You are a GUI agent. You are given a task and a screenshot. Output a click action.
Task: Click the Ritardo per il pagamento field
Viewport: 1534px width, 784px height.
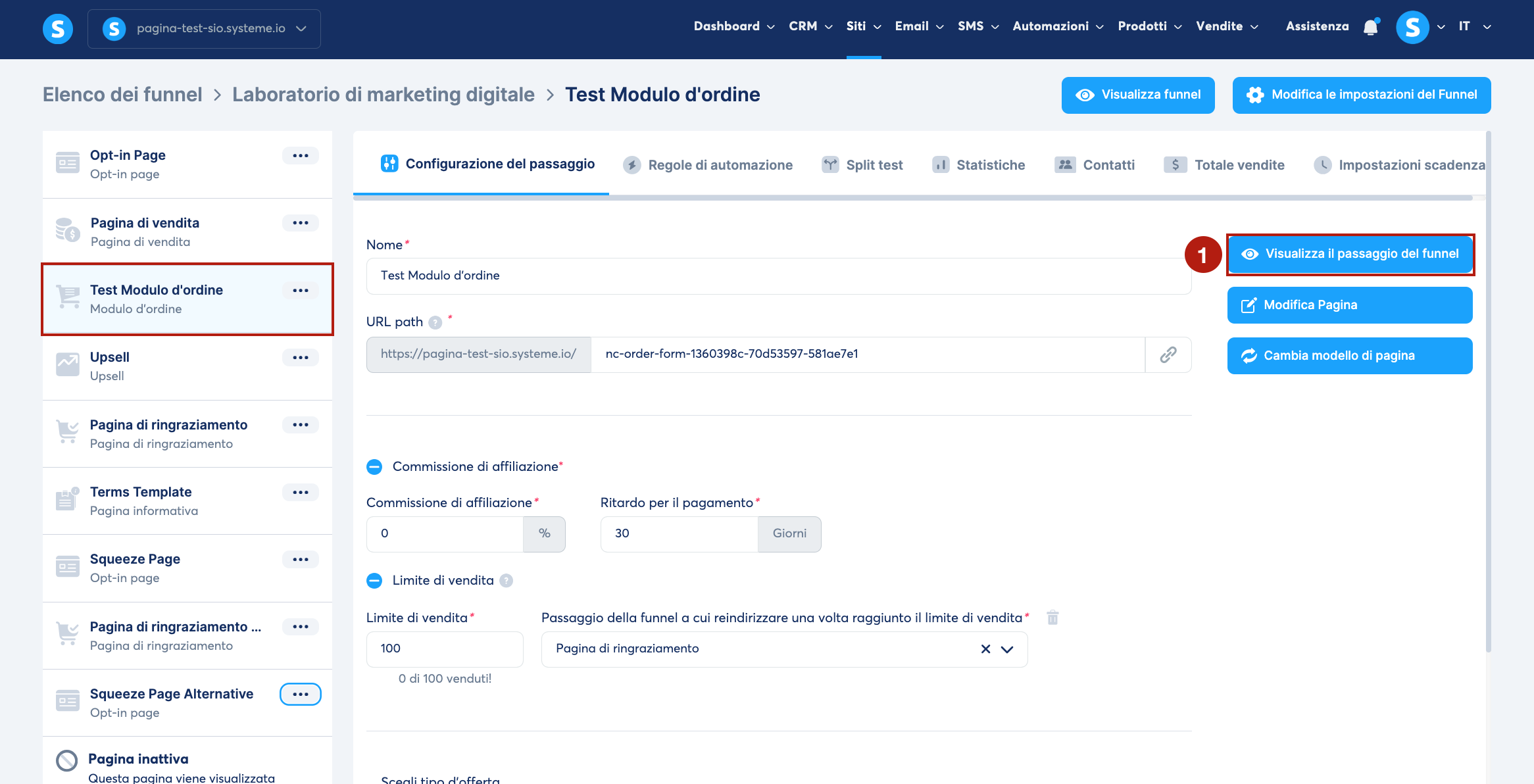[679, 534]
